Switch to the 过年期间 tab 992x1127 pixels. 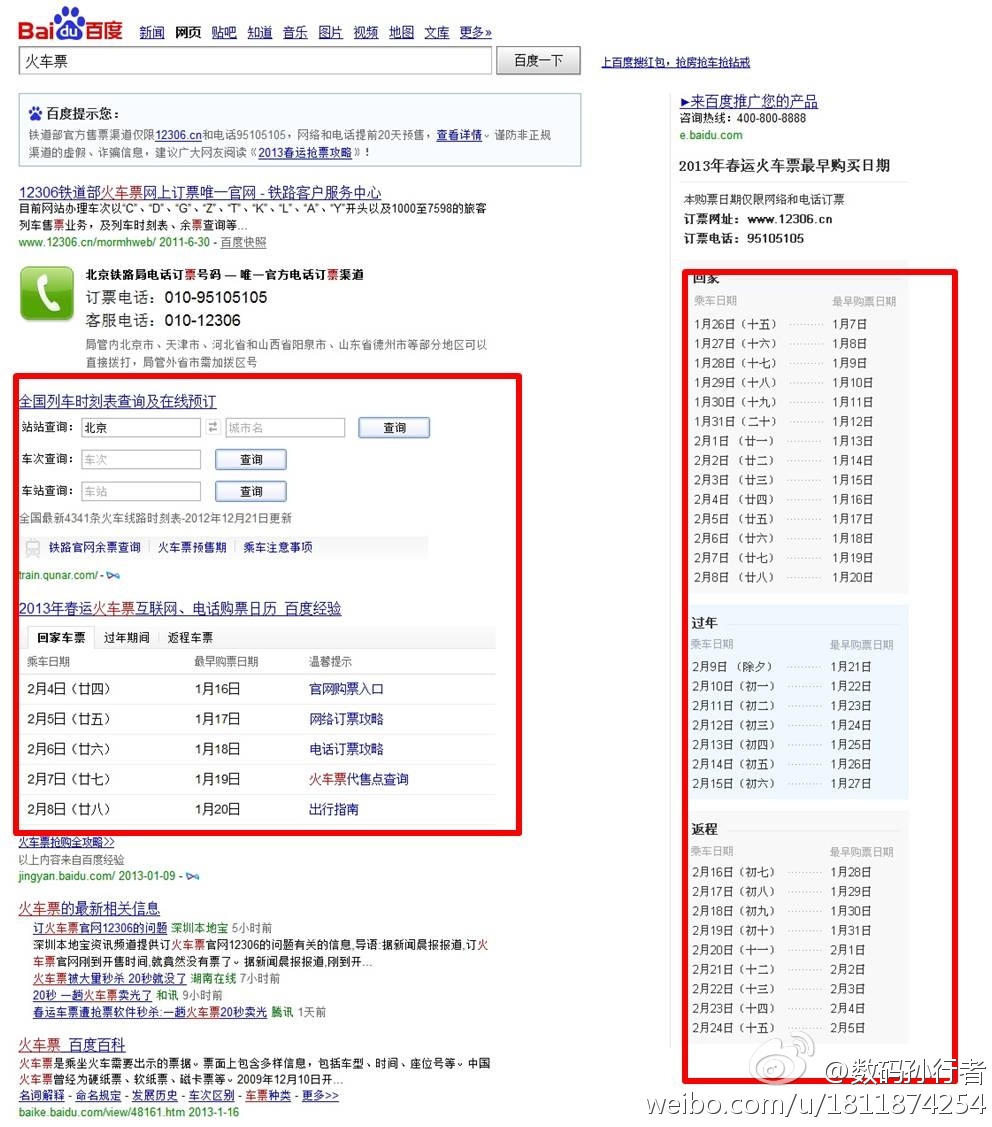pos(127,638)
